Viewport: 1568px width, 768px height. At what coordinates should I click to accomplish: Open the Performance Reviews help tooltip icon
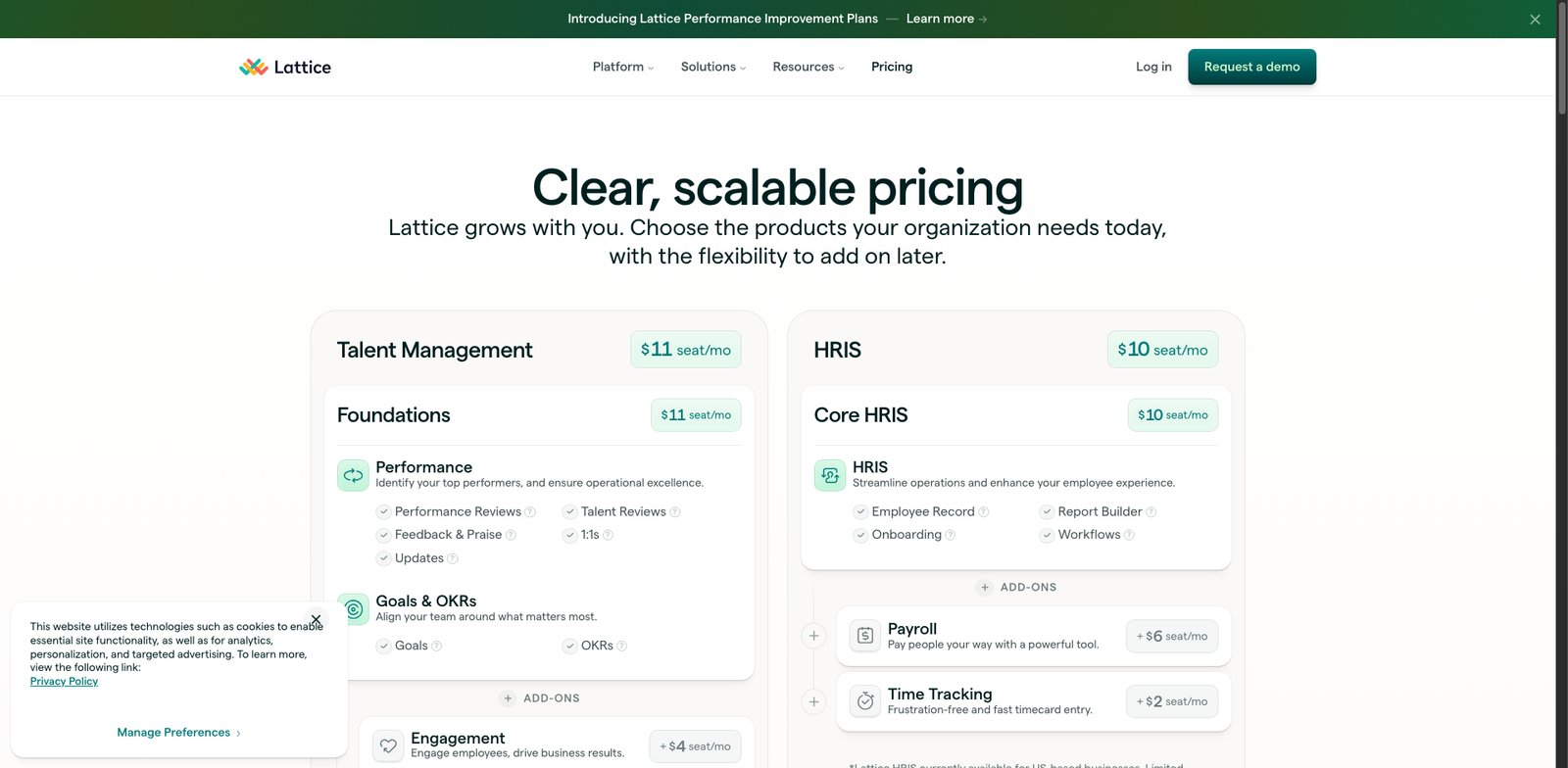pyautogui.click(x=530, y=512)
